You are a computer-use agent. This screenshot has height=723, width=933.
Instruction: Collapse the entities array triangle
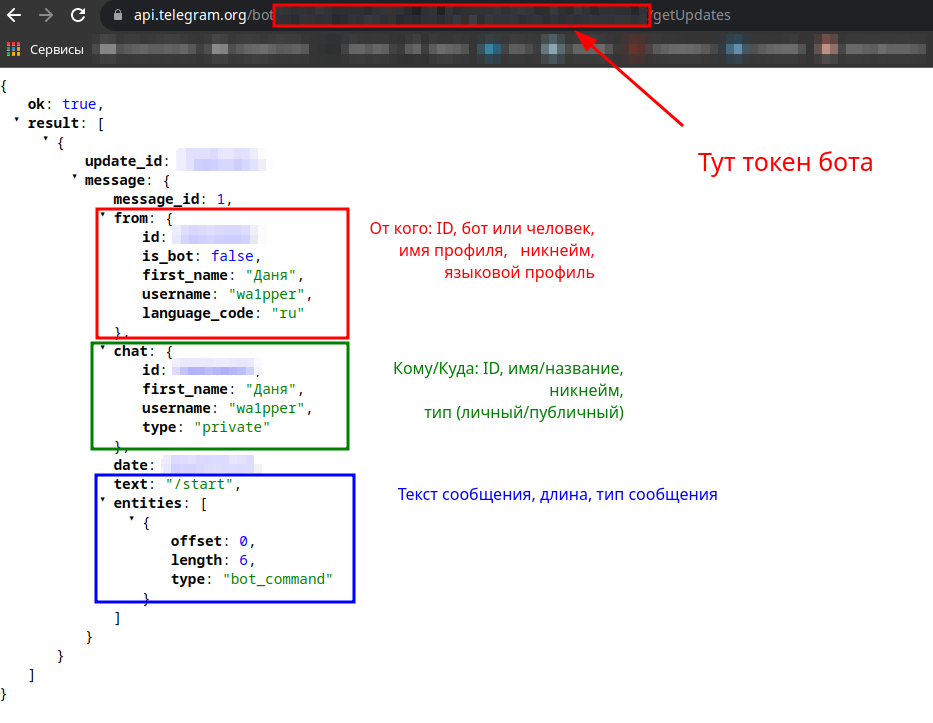(102, 500)
